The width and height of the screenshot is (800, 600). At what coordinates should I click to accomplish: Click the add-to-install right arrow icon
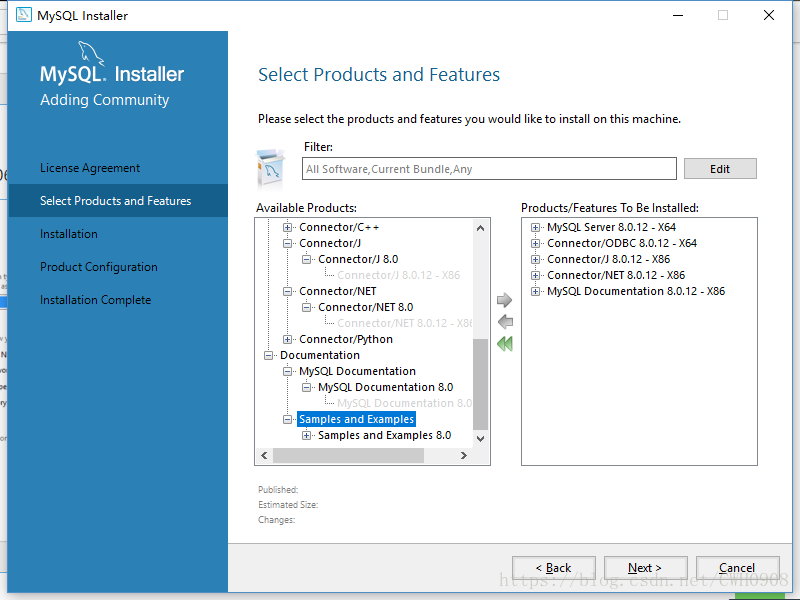click(504, 300)
